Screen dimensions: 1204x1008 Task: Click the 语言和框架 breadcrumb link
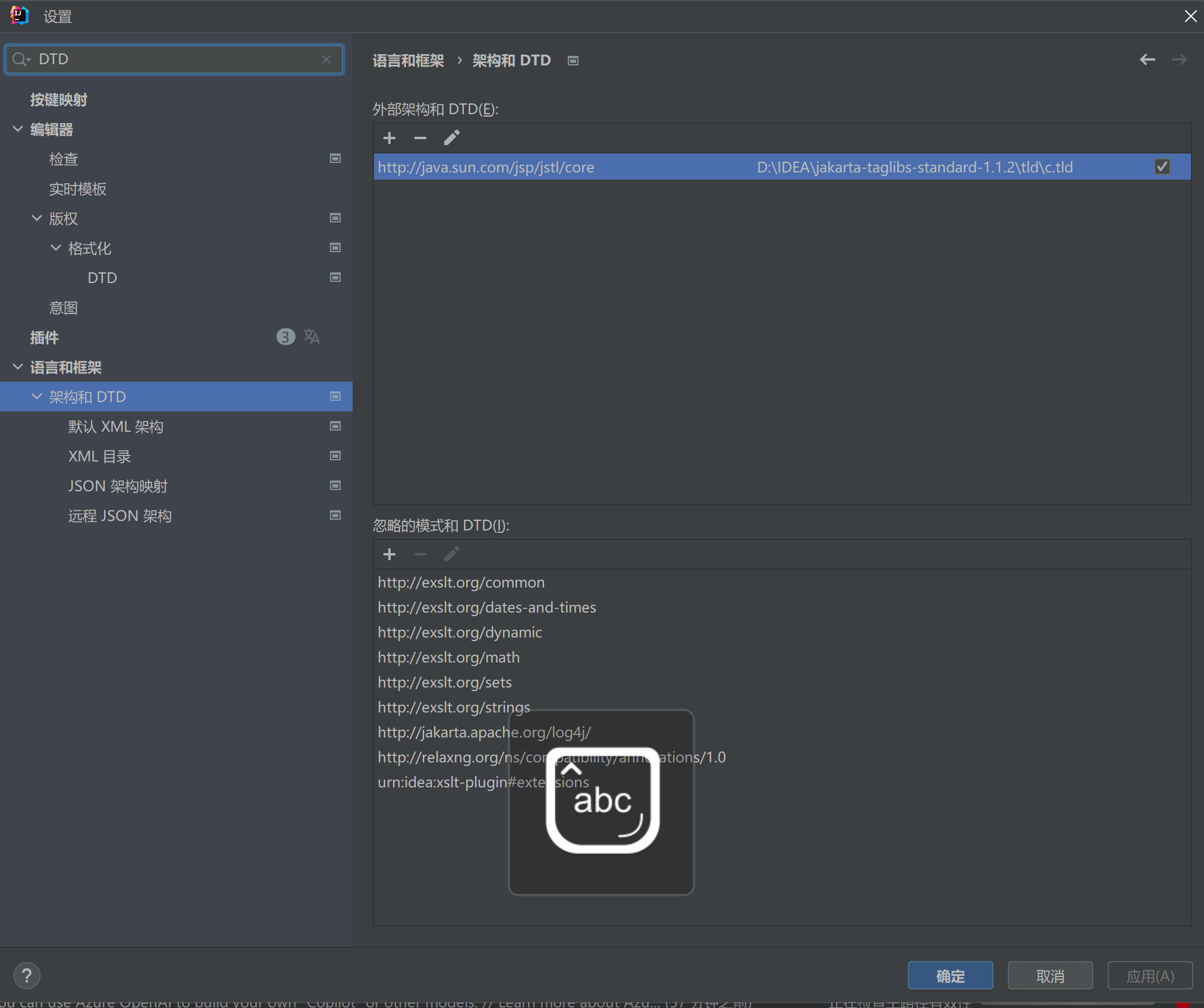[x=408, y=61]
